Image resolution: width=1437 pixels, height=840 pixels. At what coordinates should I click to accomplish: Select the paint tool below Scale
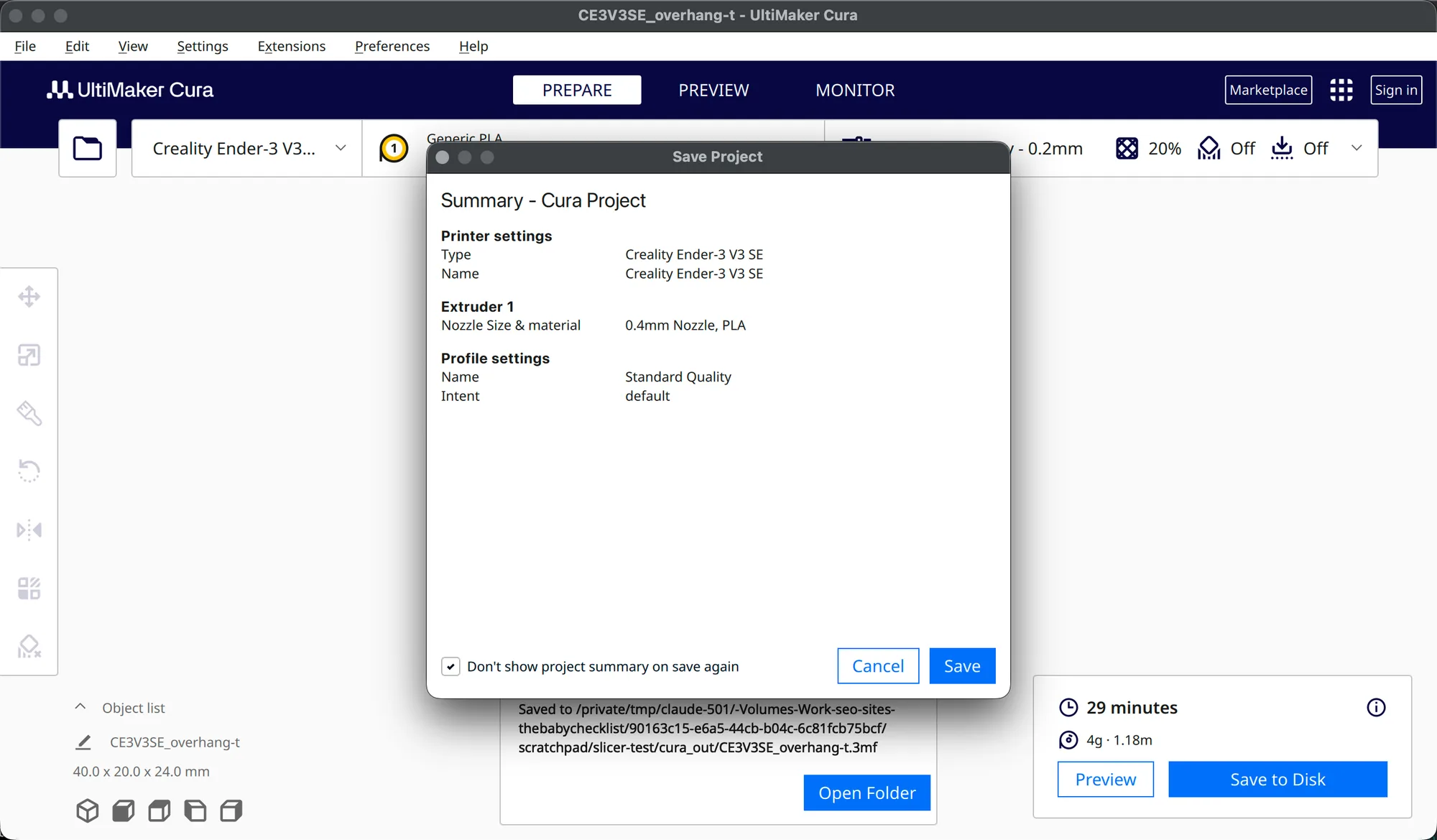[29, 413]
